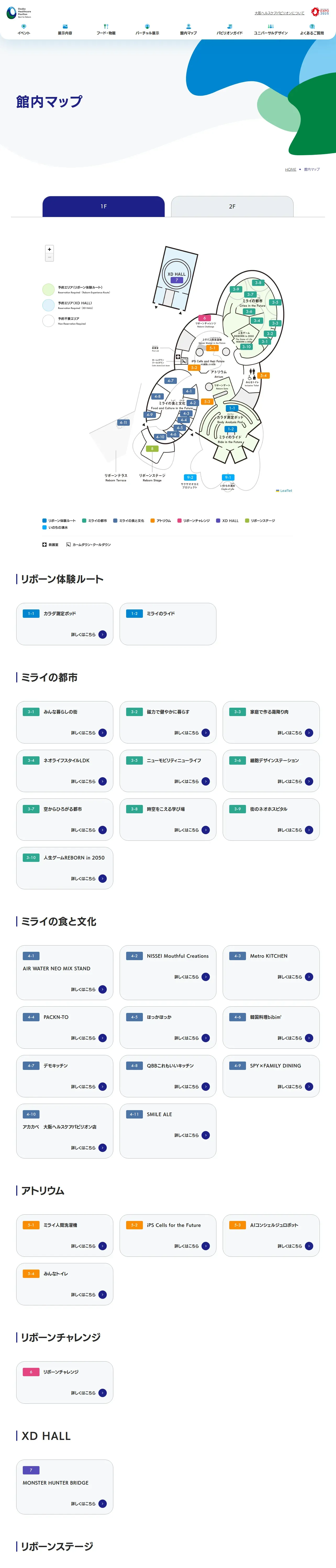Screen dimensions: 336x1568
Task: Select XD HALL marker 7 on map
Action: [x=177, y=280]
